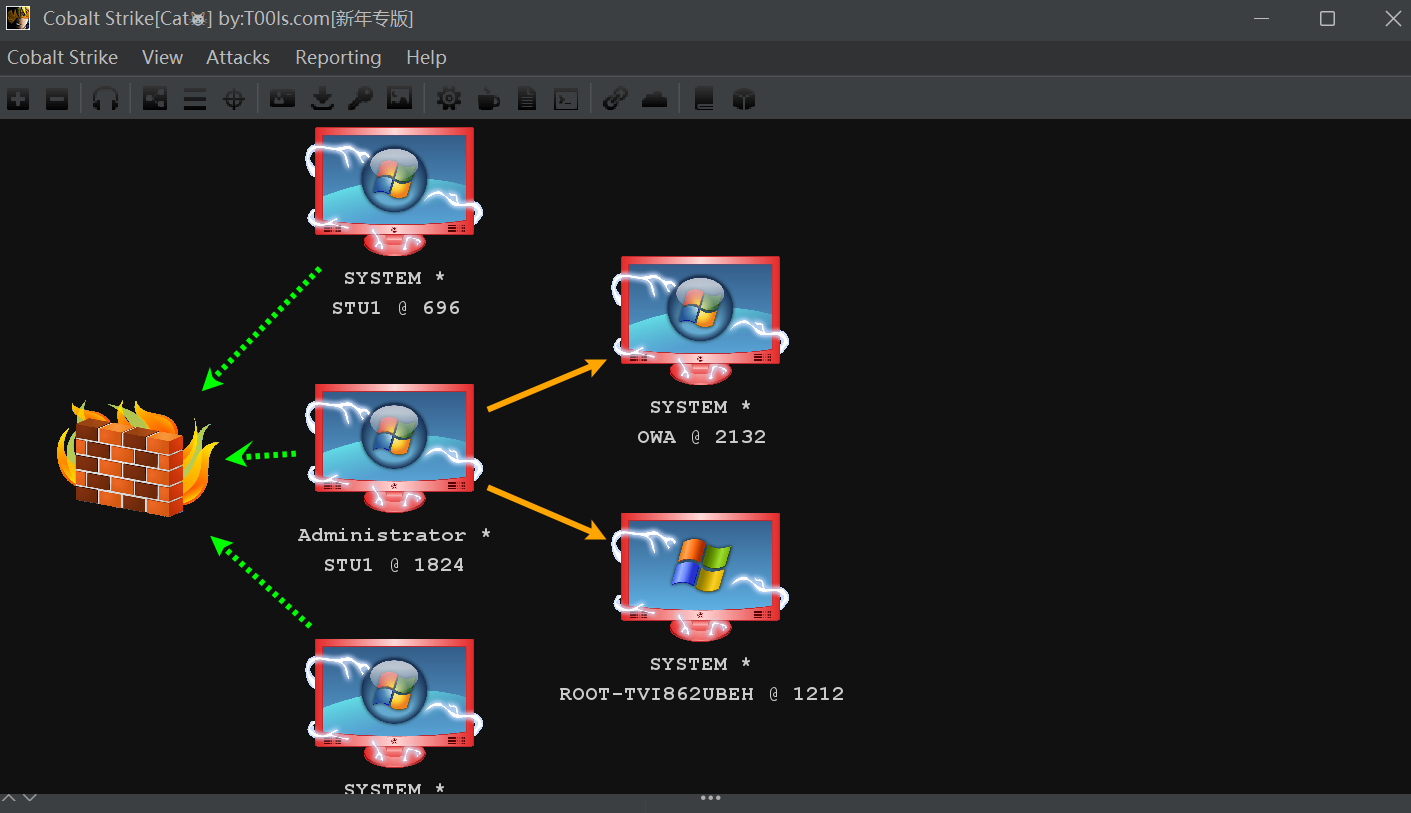Click the 'STU1 @ 696' label
The height and width of the screenshot is (813, 1411).
point(396,308)
